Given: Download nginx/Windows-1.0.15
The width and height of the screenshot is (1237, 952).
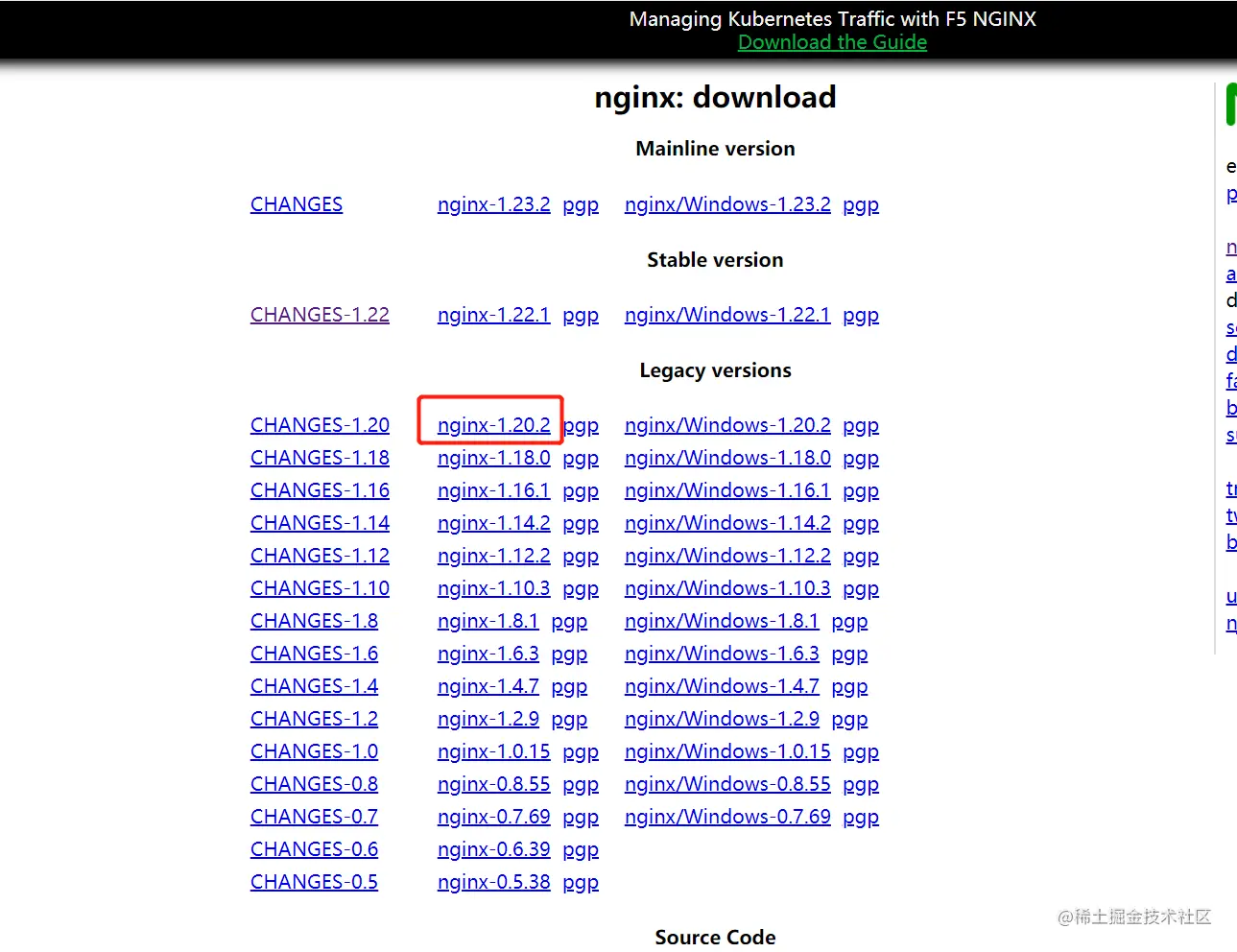Looking at the screenshot, I should tap(727, 751).
